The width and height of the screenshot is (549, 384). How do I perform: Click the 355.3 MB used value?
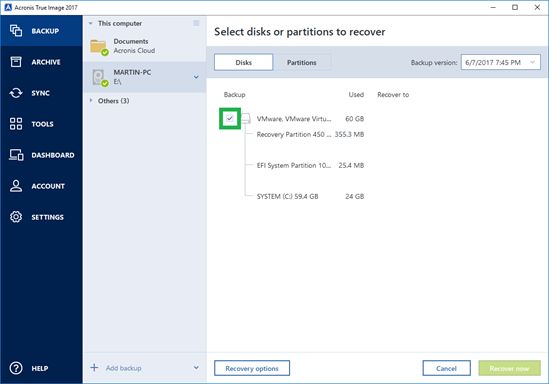click(x=349, y=134)
